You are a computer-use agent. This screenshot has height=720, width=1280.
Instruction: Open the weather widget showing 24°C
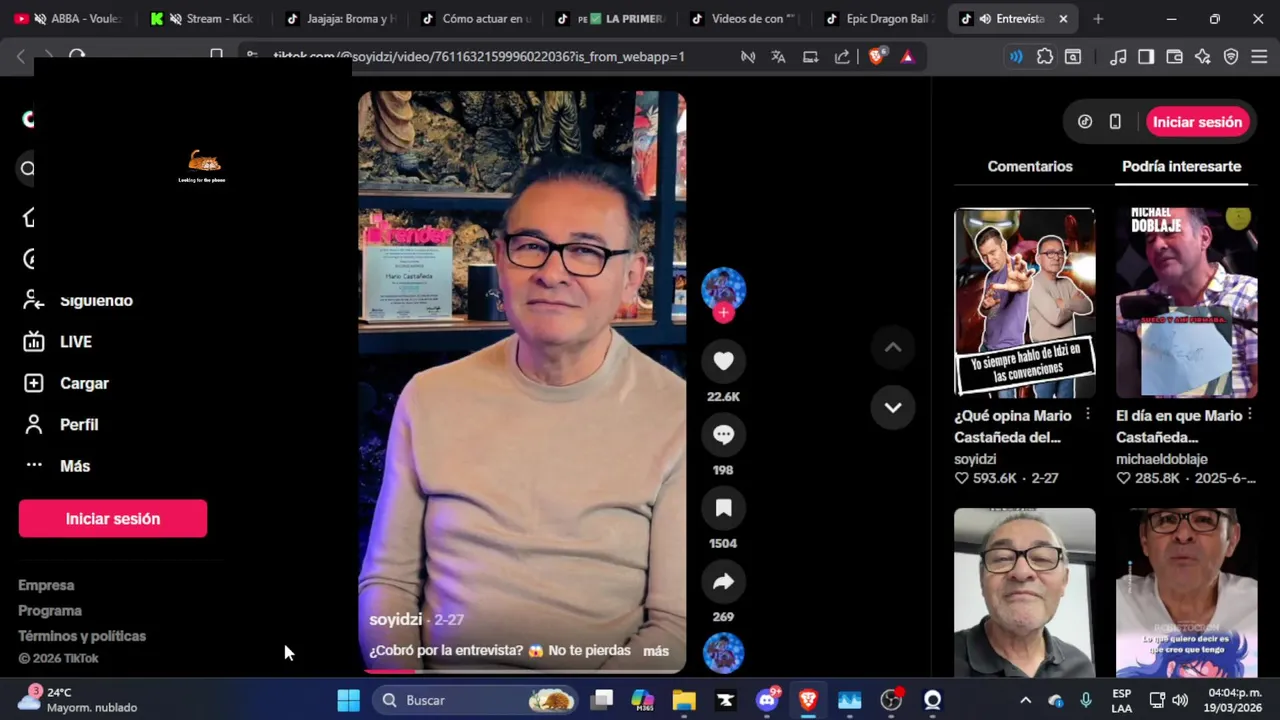pyautogui.click(x=78, y=700)
